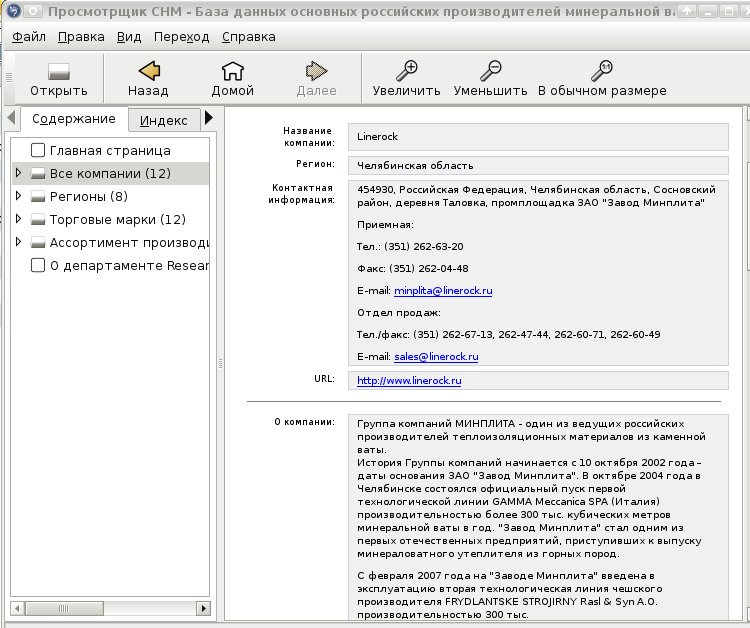750x628 pixels.
Task: Click the Отдел продаж: label
Action: pyautogui.click(x=398, y=313)
